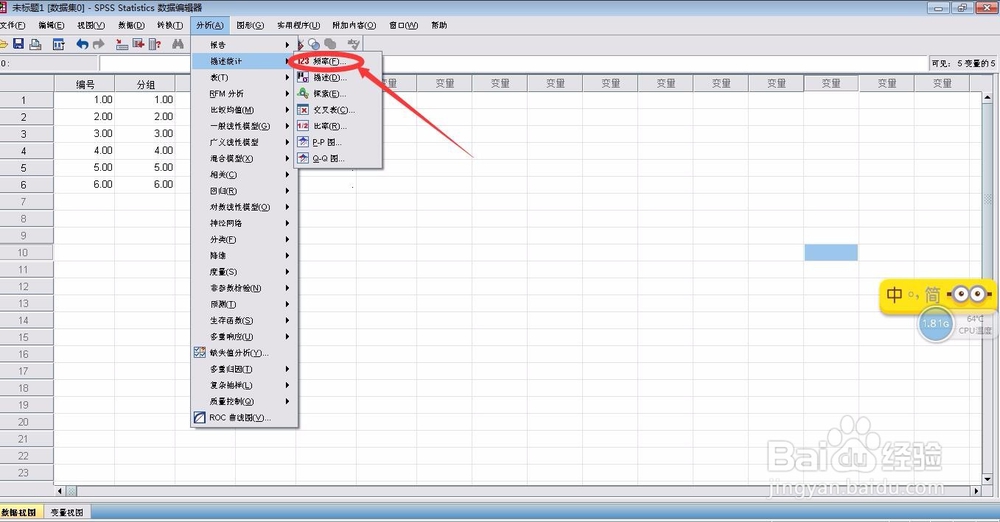Screen dimensions: 1000x522
Task: Select the 编号 column header
Action: point(85,84)
